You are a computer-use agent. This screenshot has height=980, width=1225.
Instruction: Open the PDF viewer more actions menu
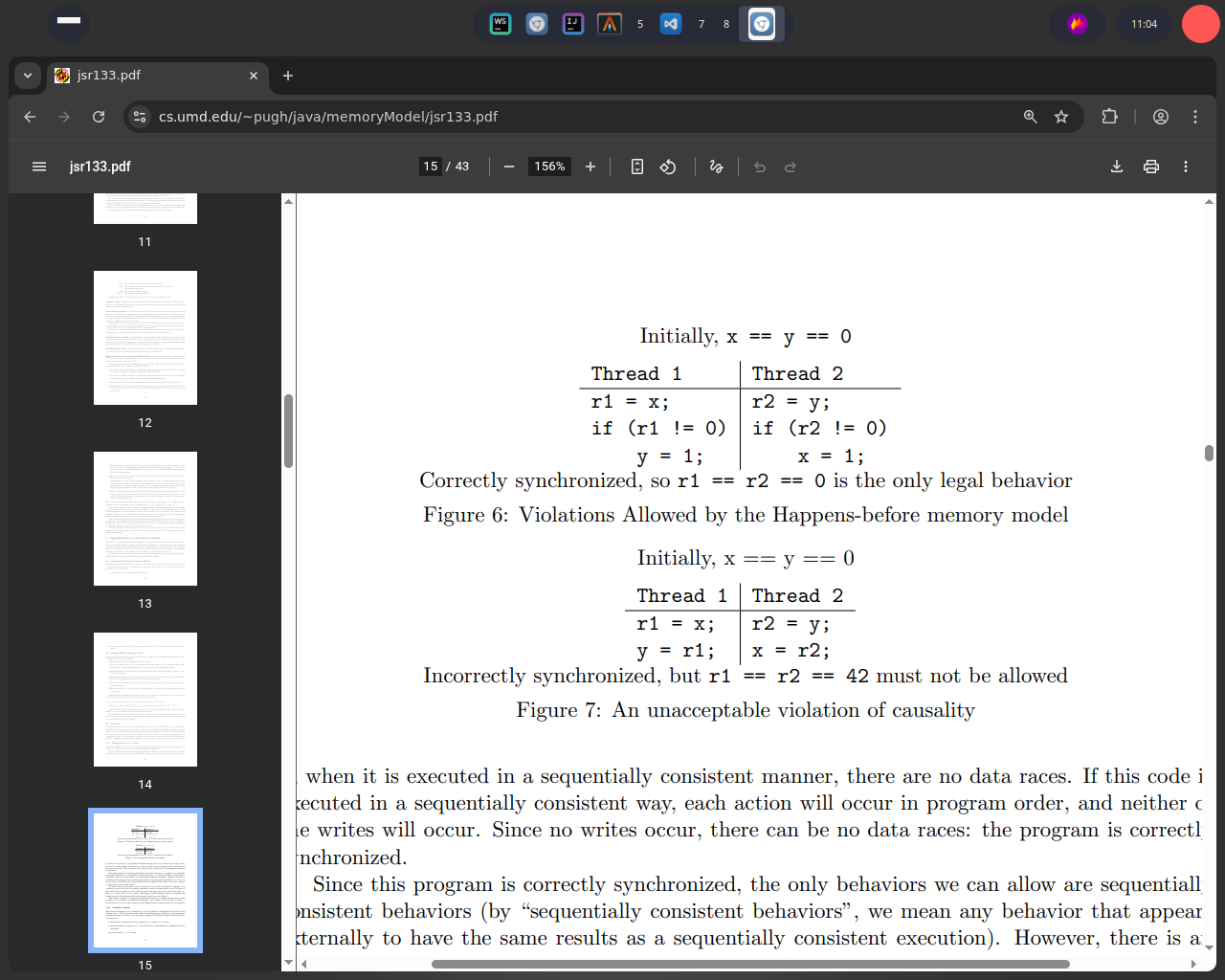pos(1186,167)
